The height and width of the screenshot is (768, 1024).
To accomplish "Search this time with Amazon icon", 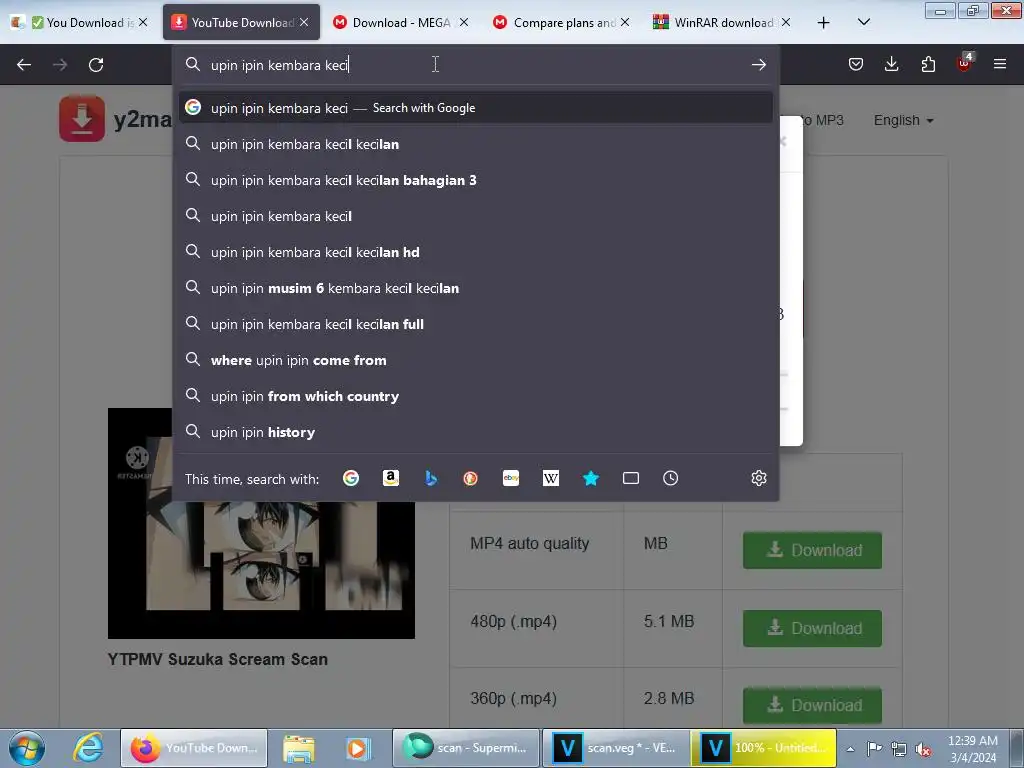I will coord(391,479).
